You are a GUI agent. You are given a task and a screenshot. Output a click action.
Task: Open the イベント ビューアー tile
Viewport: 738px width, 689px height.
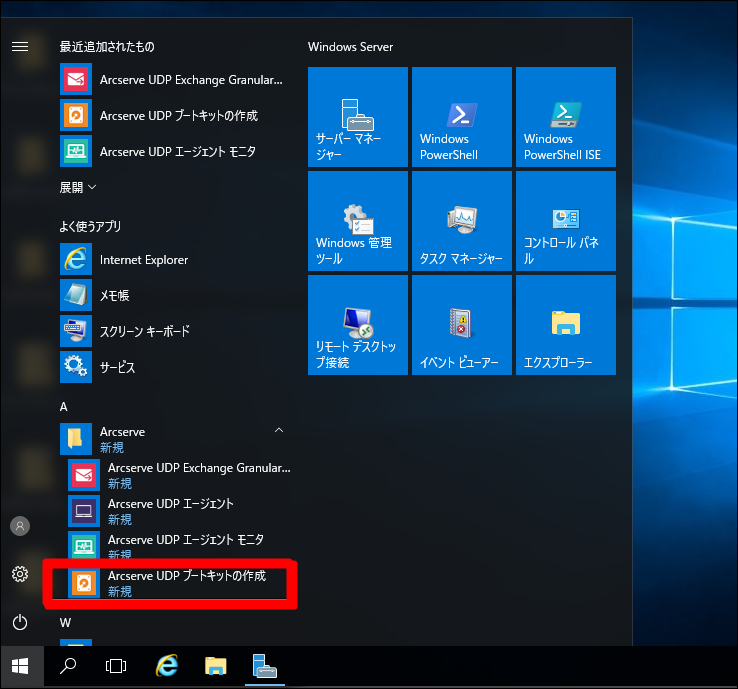(462, 325)
